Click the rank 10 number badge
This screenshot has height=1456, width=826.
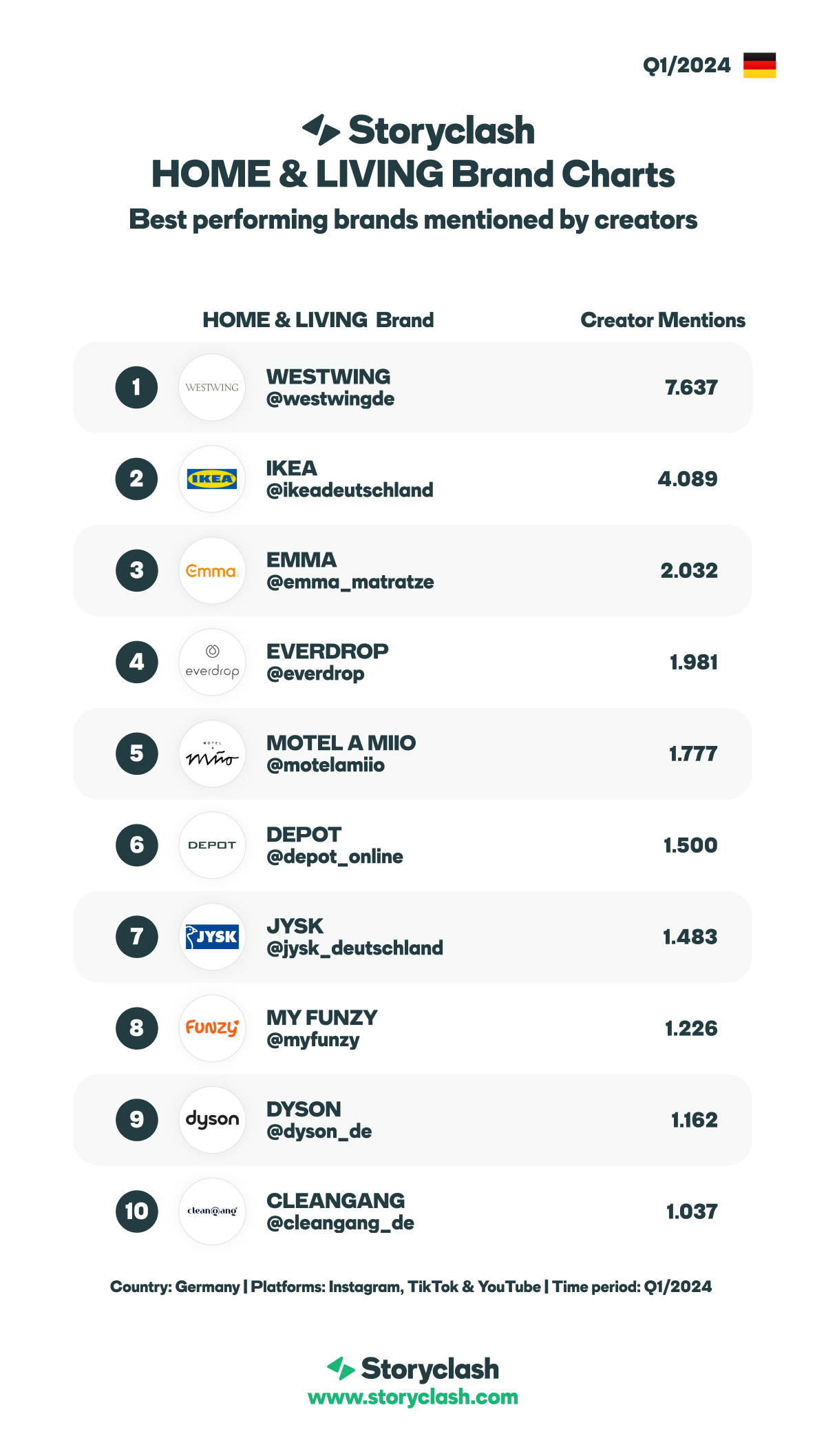point(137,1211)
